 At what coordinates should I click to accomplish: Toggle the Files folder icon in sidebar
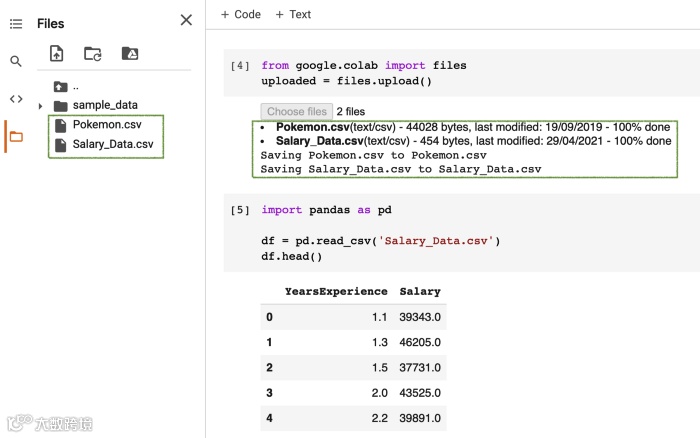15,136
